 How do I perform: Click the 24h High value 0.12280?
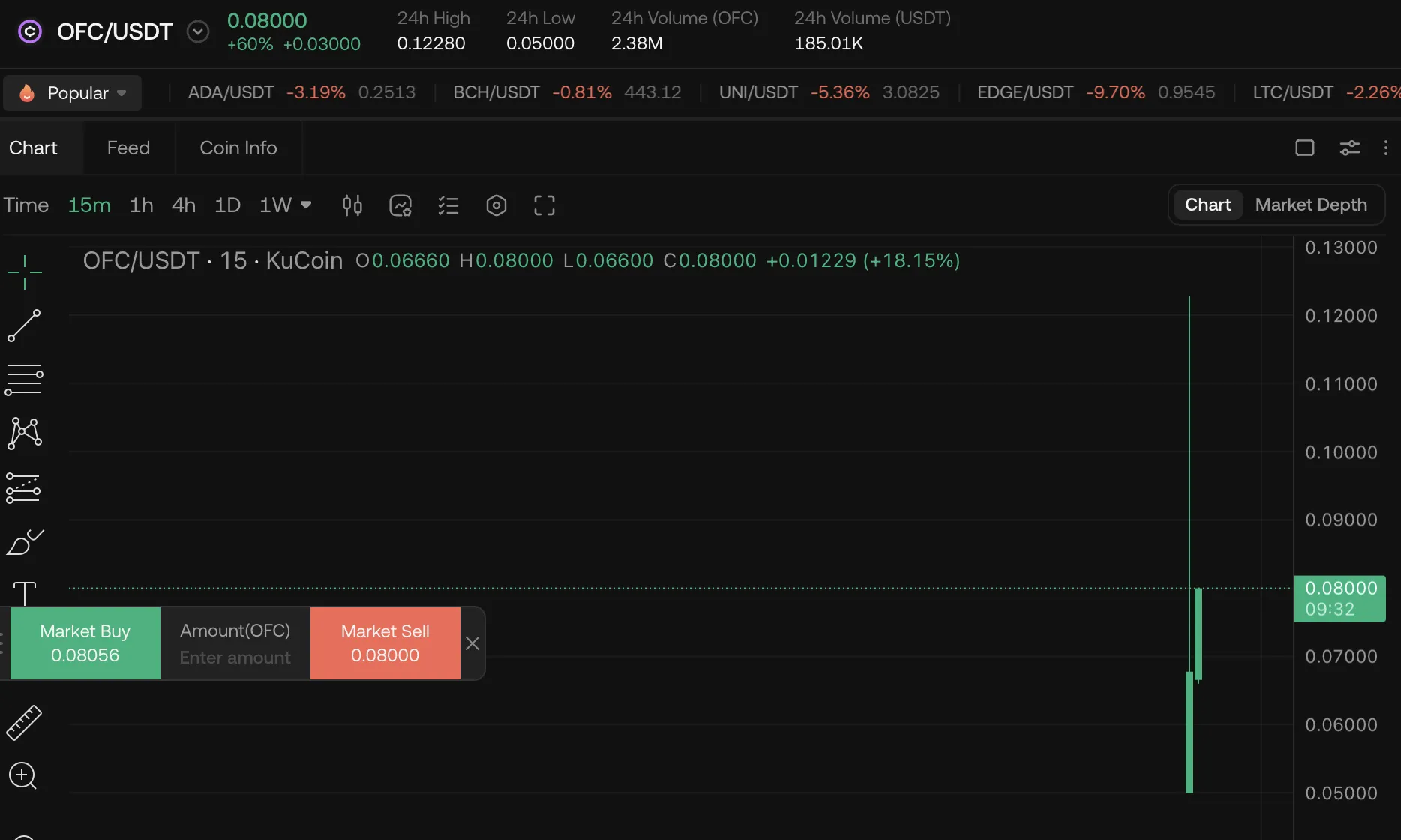point(431,43)
